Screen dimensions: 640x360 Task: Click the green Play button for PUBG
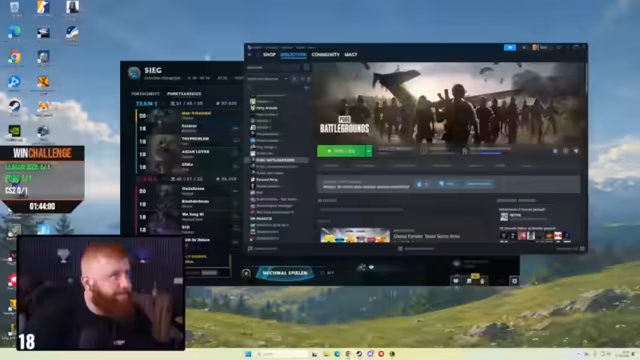click(341, 151)
